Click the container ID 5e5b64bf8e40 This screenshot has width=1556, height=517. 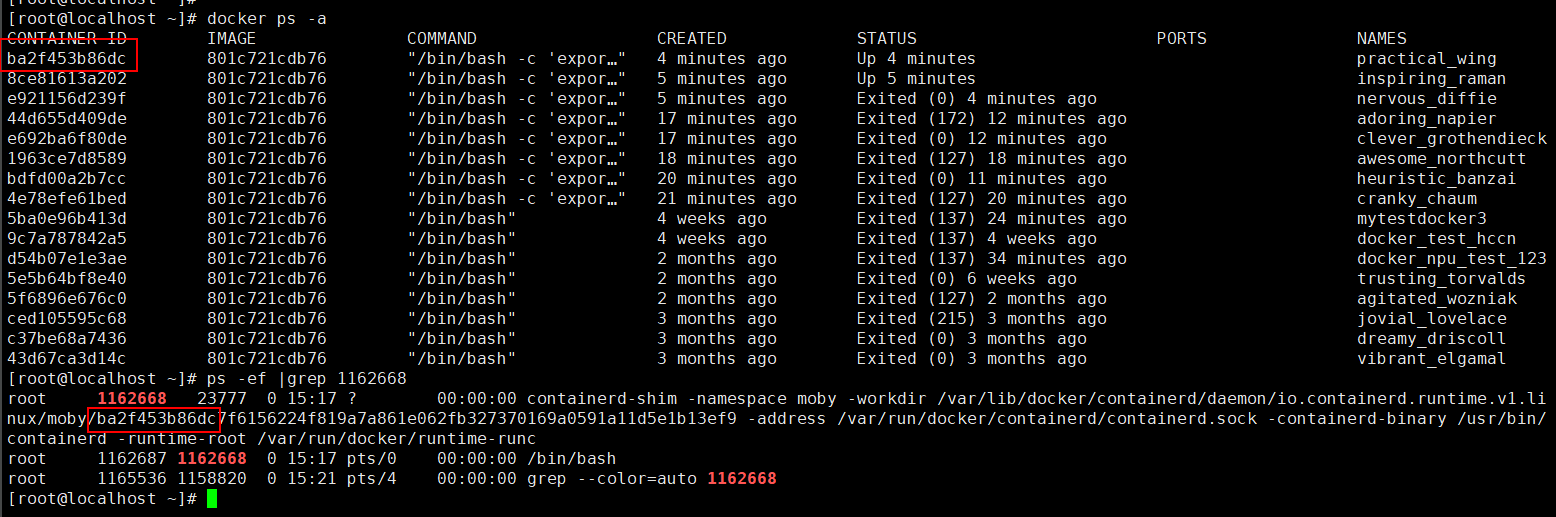click(x=67, y=279)
